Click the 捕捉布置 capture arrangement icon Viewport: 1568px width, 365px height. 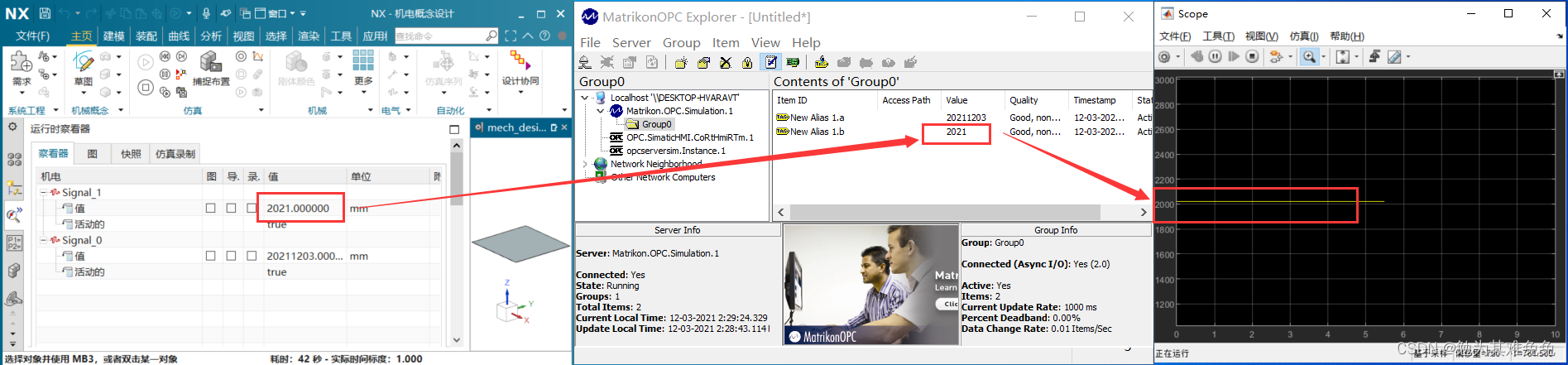pyautogui.click(x=210, y=61)
